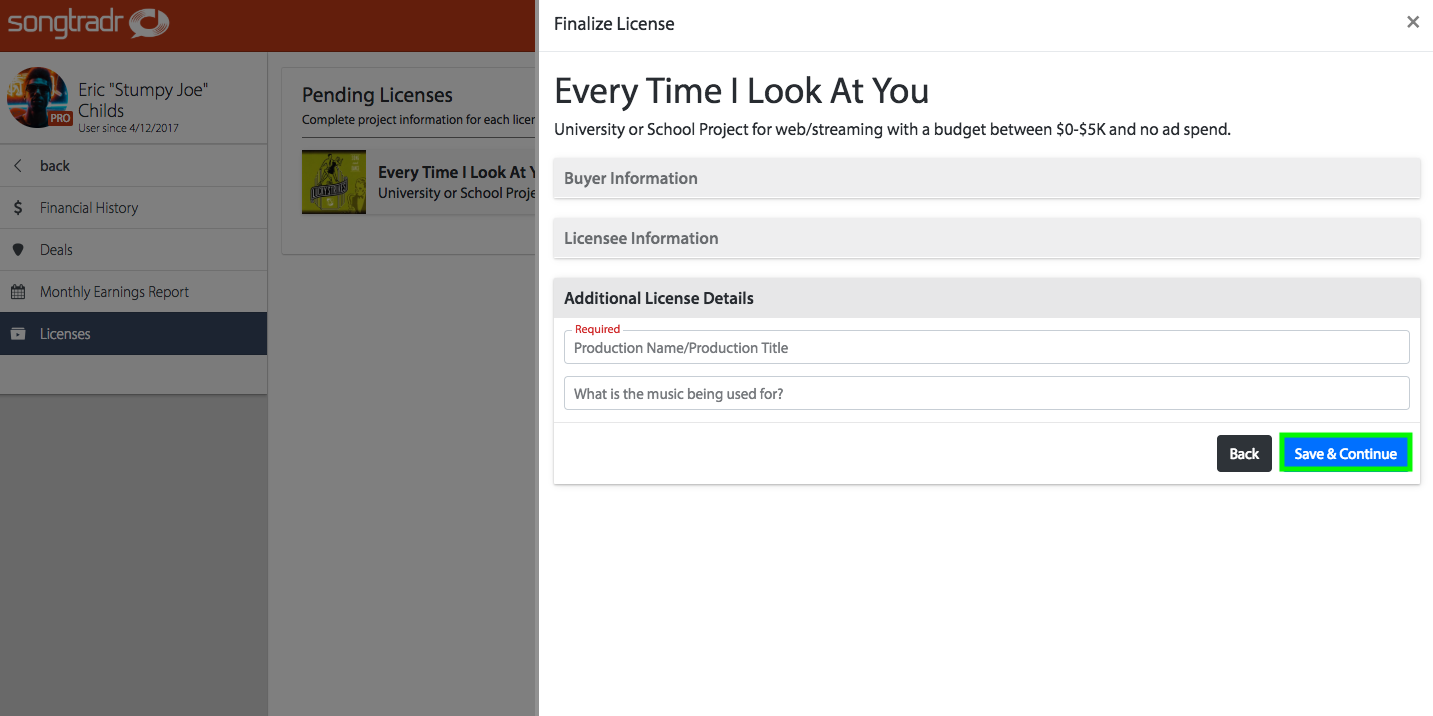Click the Back button

[x=1244, y=454]
